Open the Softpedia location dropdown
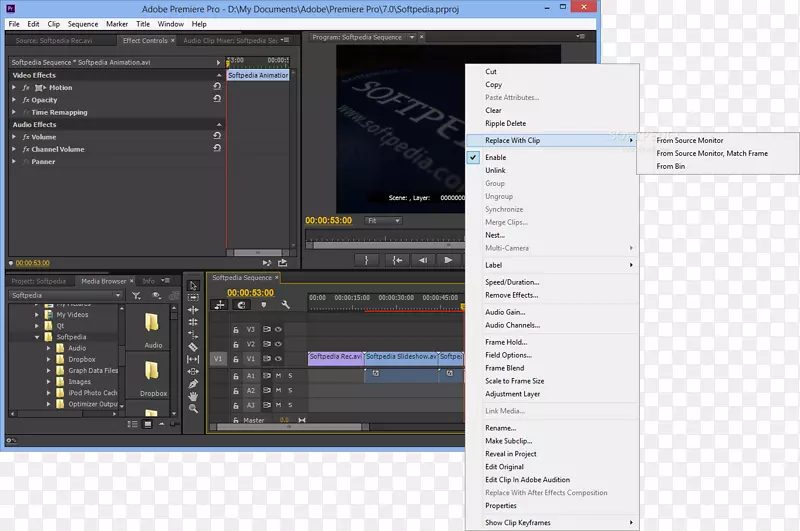Viewport: 800px width, 531px height. 66,295
